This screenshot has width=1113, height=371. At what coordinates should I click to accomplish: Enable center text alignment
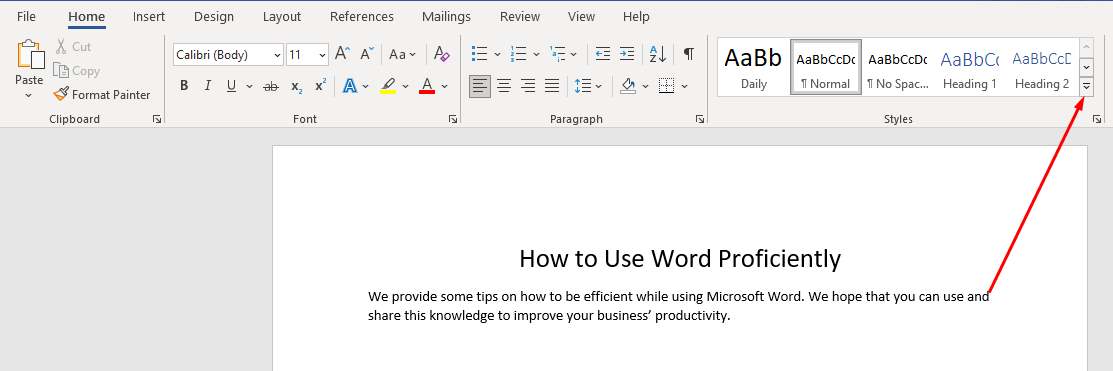504,87
